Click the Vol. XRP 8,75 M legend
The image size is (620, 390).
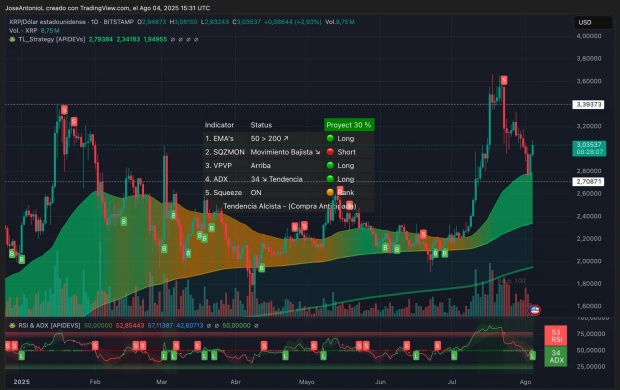34,30
